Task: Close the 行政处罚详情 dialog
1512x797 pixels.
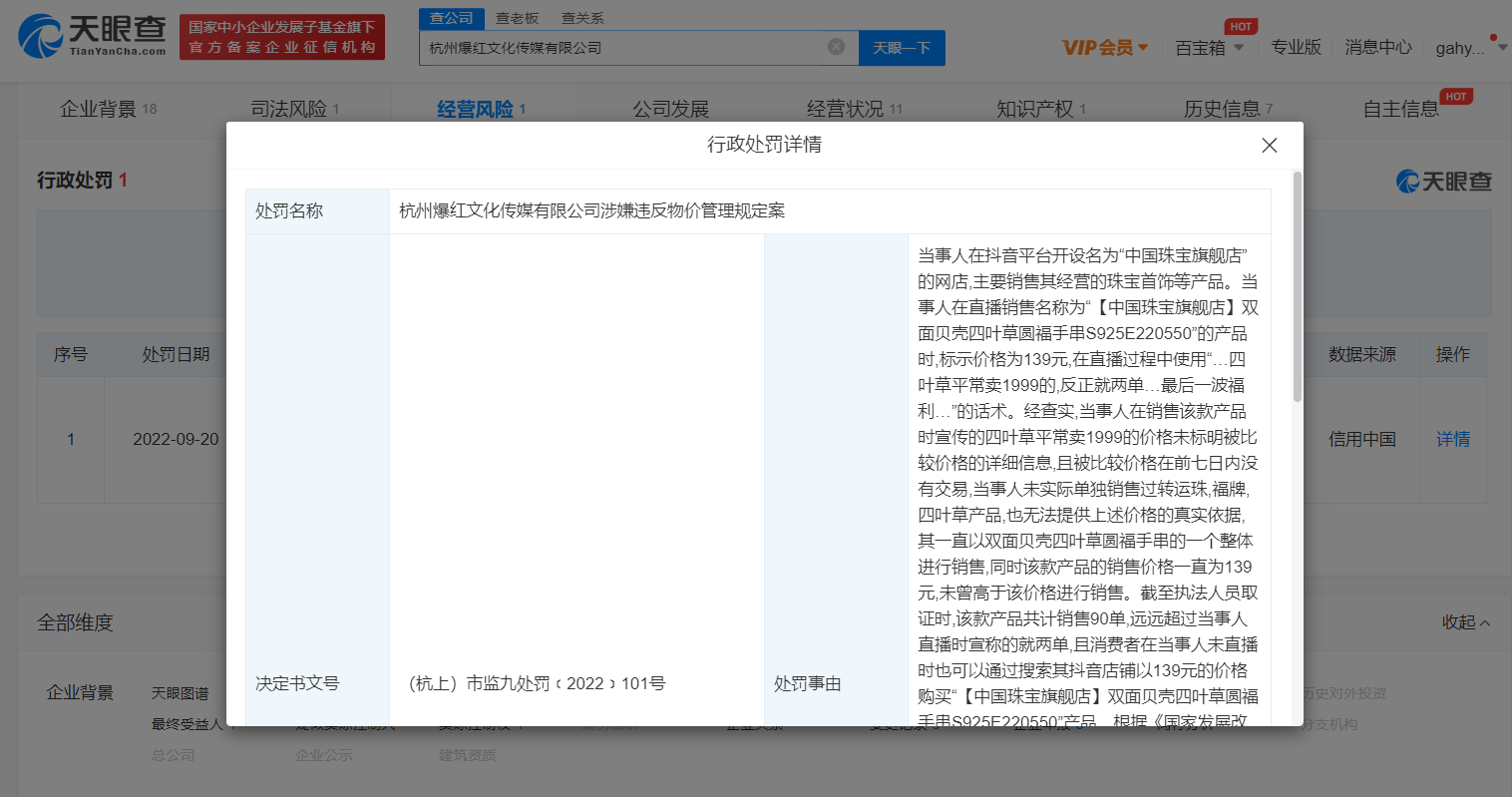Action: [1270, 146]
